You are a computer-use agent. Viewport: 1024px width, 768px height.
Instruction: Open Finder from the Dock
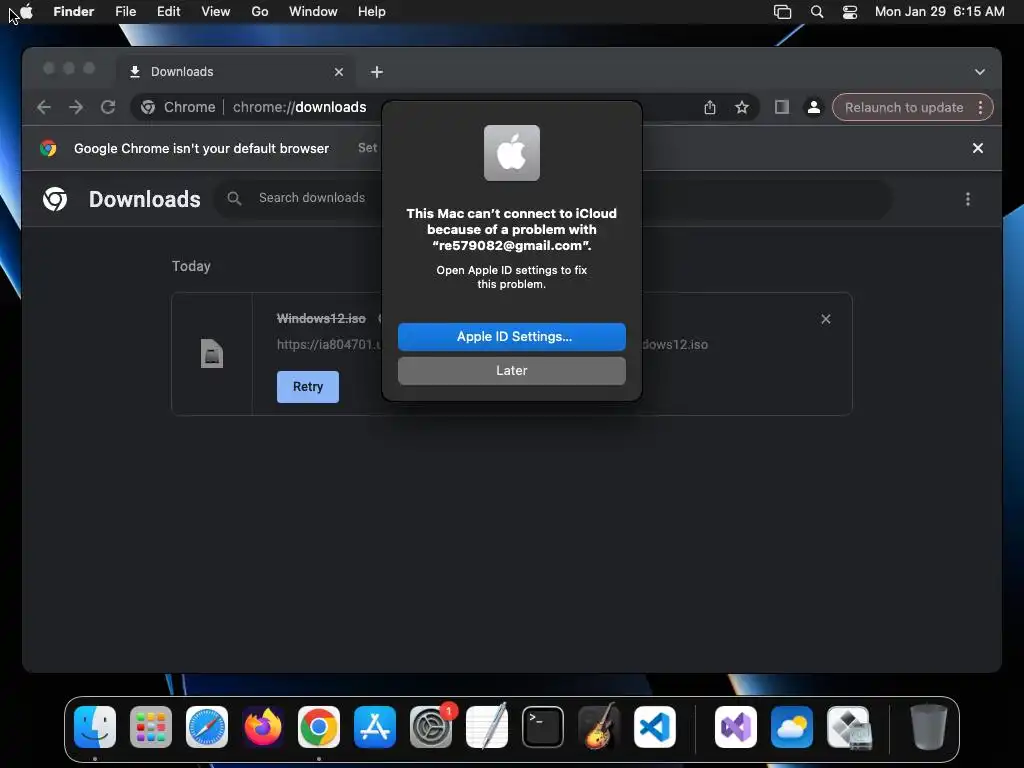(95, 727)
